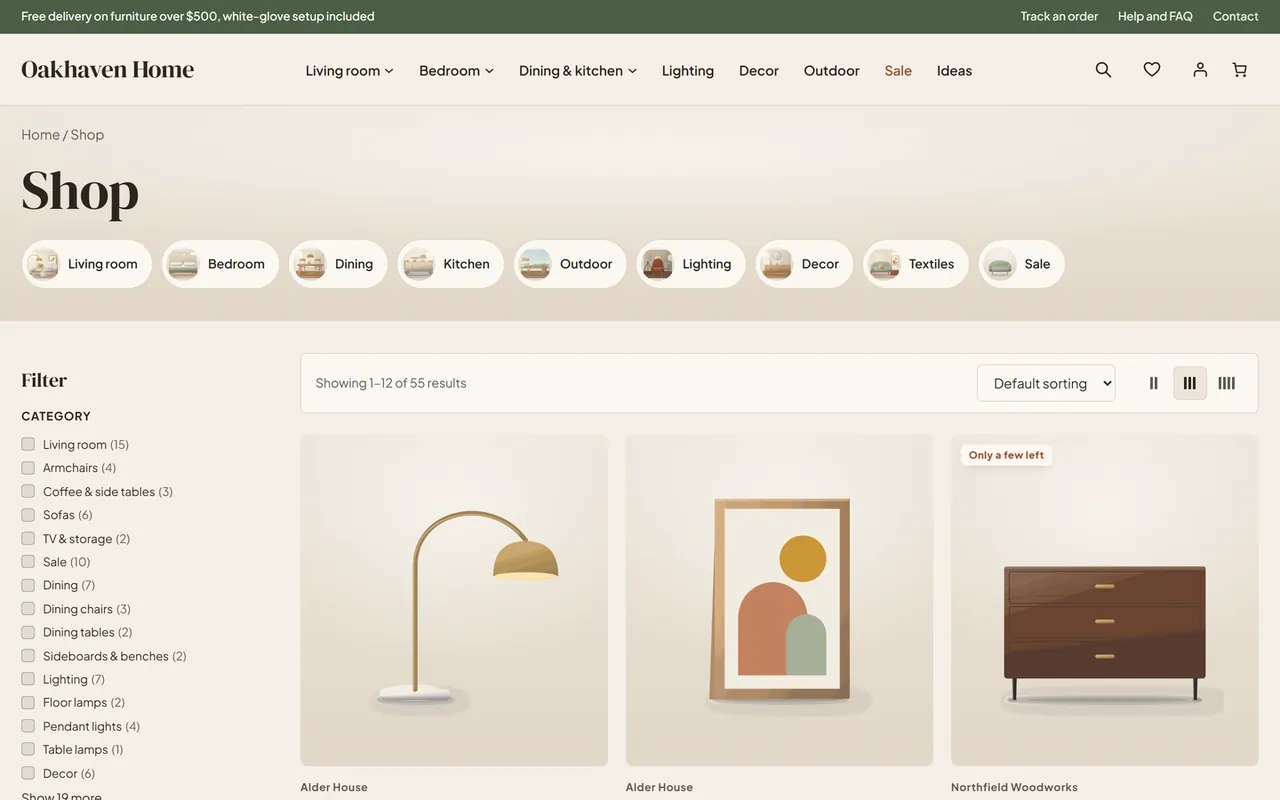
Task: Select the Outdoor category pill
Action: click(x=570, y=264)
